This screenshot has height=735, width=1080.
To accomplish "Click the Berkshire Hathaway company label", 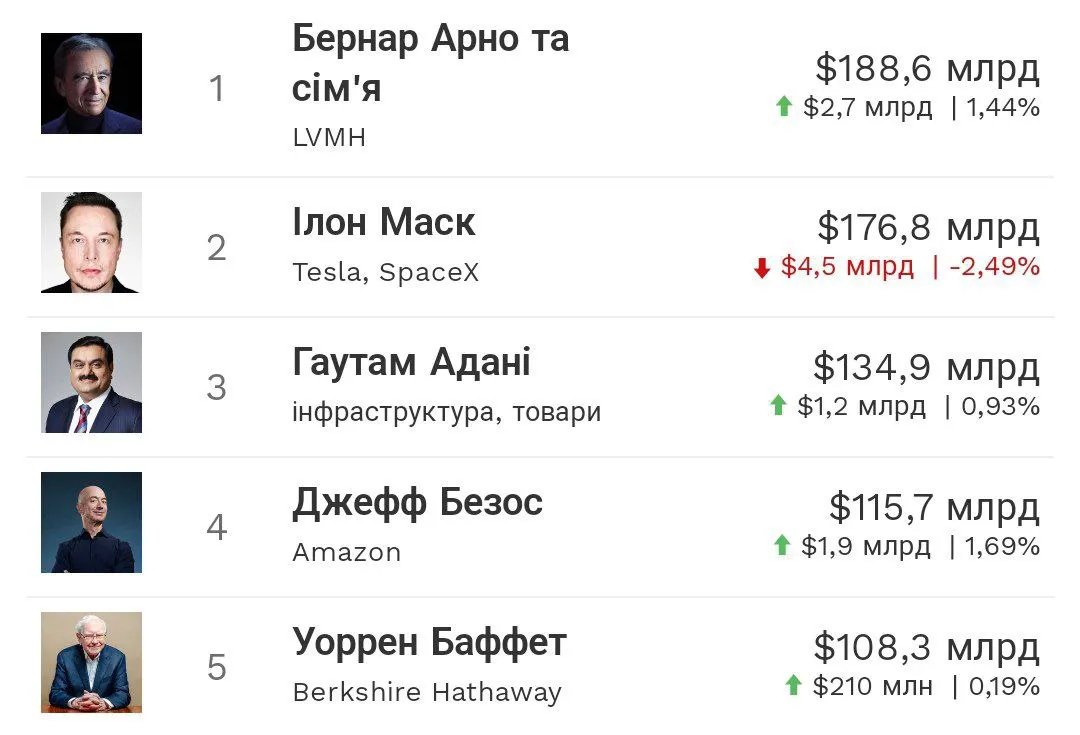I will point(427,692).
